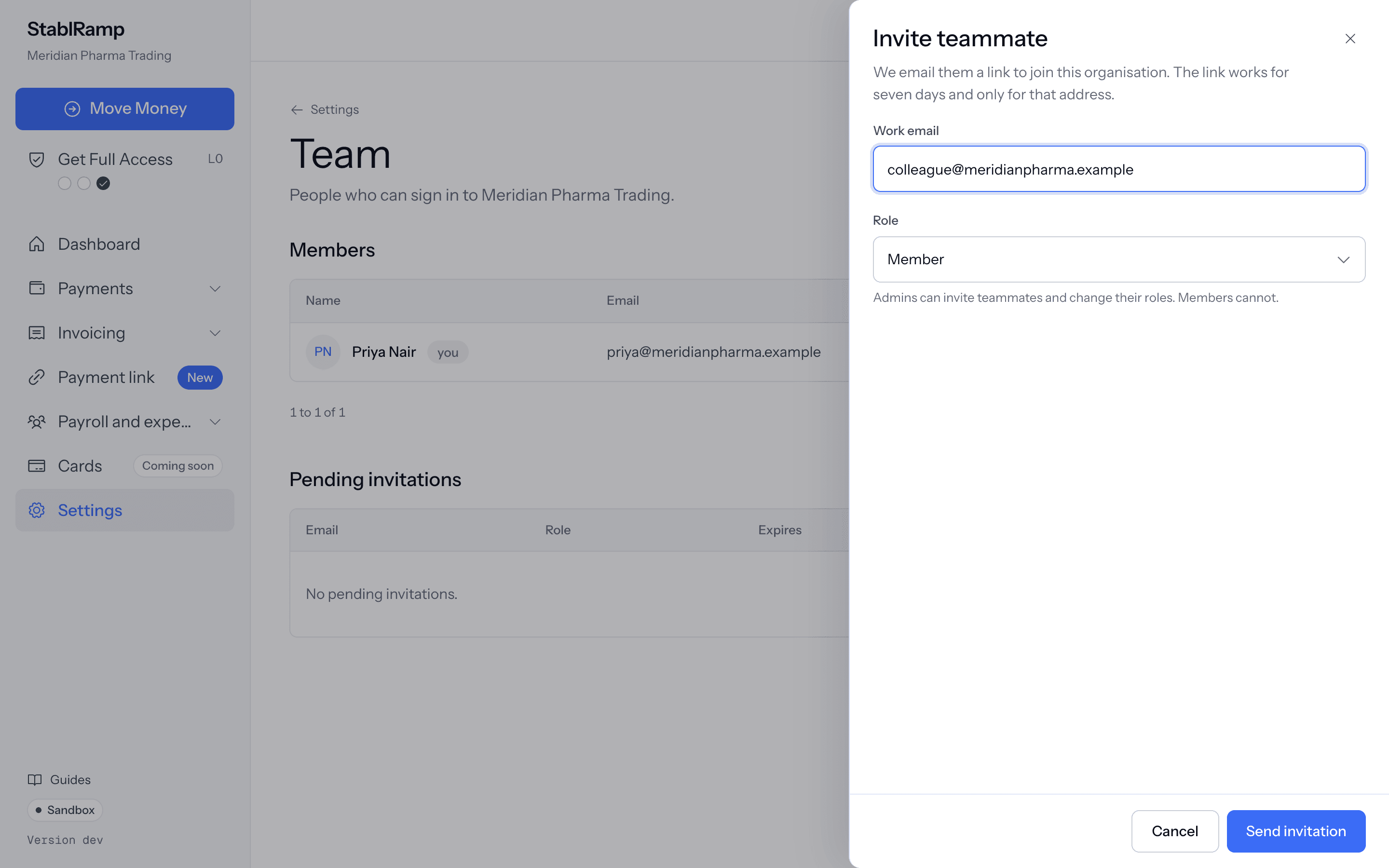Click the Payroll people icon

tap(37, 422)
